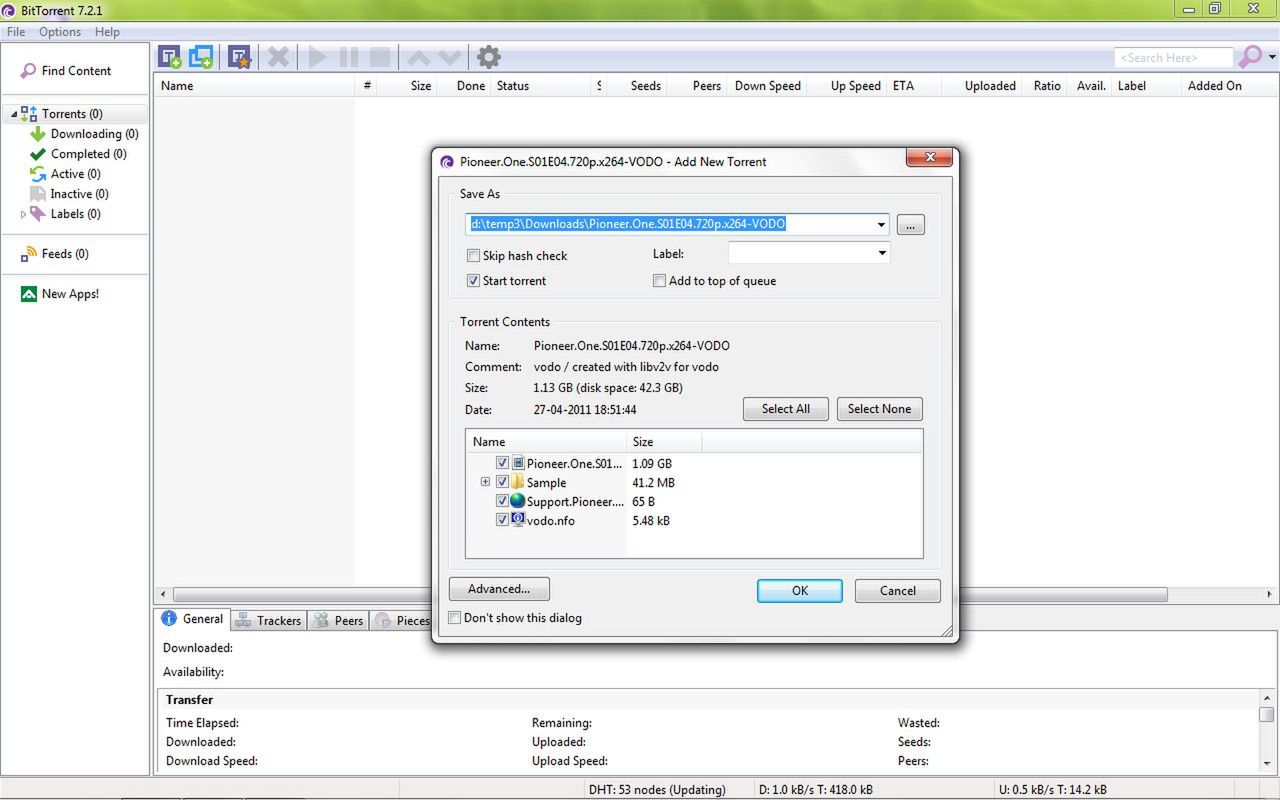Screen dimensions: 1280x800
Task: Sort by Added On column header
Action: tap(1214, 86)
